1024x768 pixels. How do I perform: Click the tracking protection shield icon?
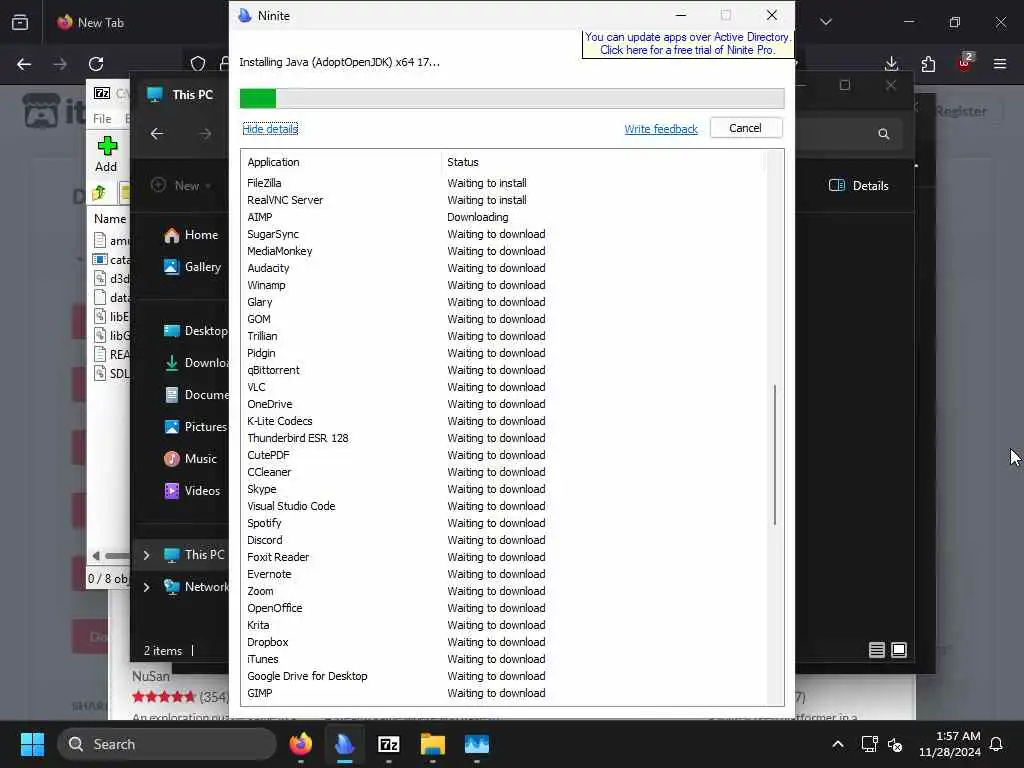pyautogui.click(x=198, y=63)
